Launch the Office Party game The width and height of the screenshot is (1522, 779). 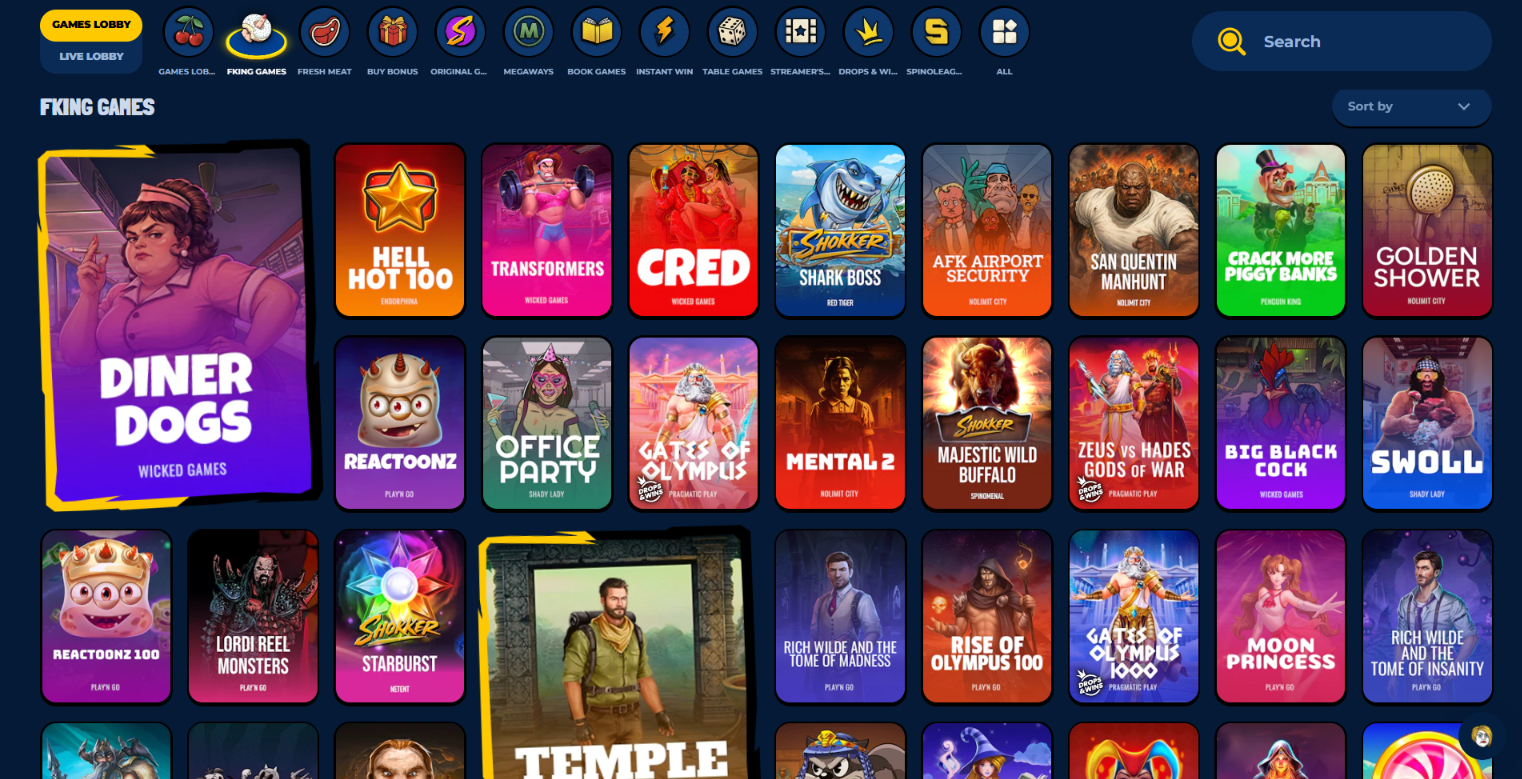547,423
